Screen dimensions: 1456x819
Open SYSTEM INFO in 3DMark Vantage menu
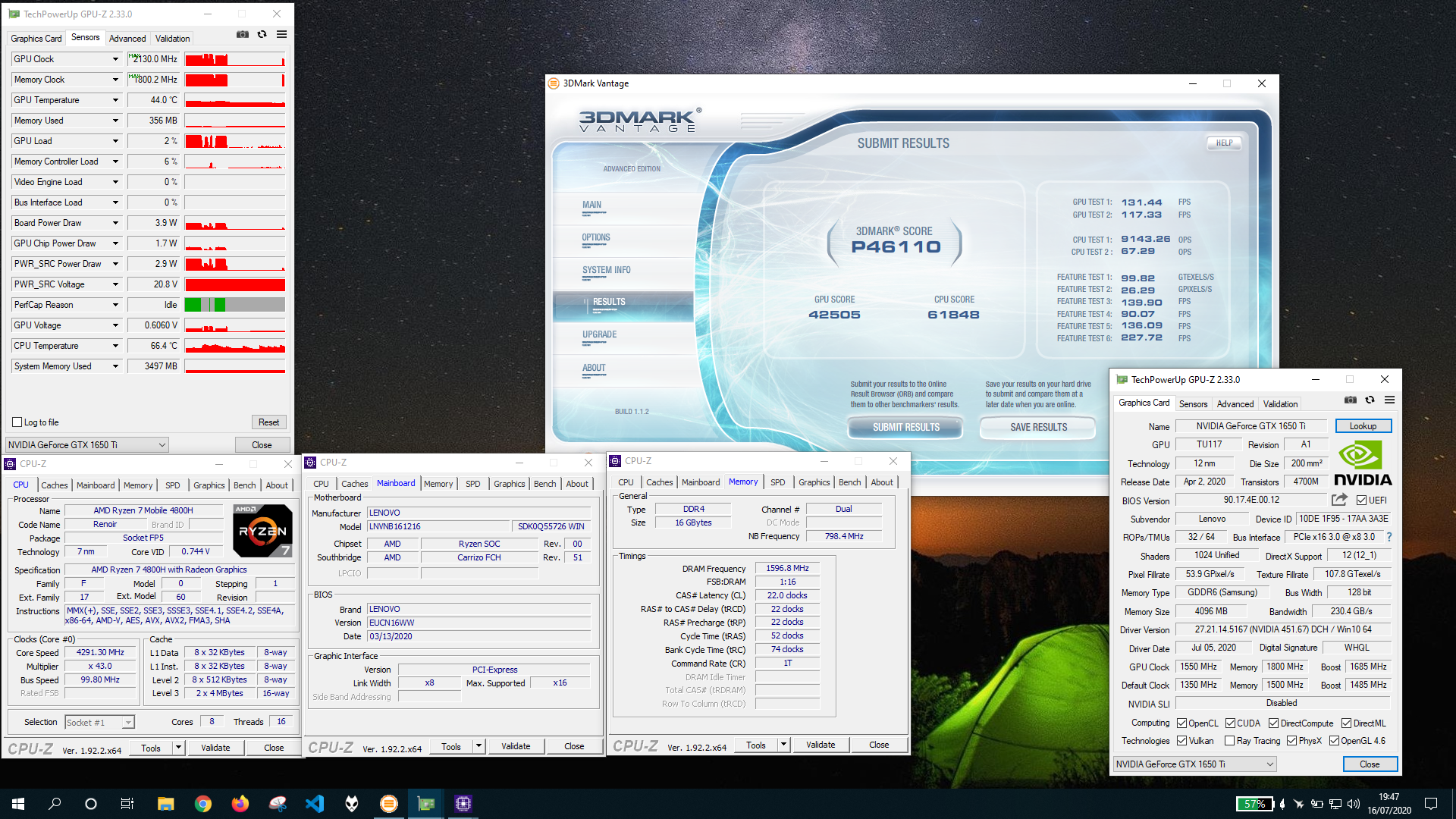pyautogui.click(x=607, y=271)
